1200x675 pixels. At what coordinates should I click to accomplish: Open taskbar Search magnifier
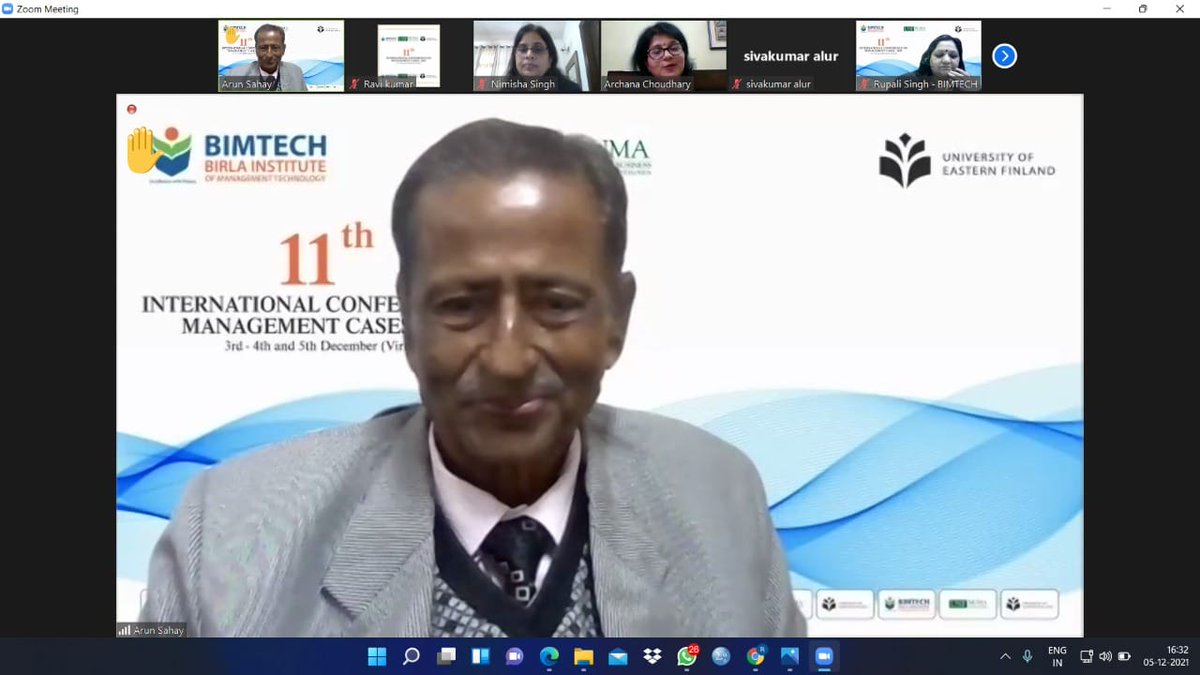pos(411,657)
